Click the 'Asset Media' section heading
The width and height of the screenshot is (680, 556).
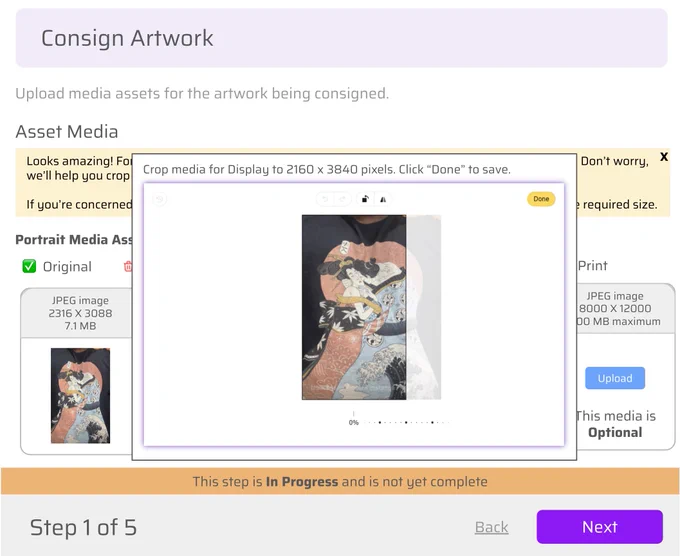[67, 131]
